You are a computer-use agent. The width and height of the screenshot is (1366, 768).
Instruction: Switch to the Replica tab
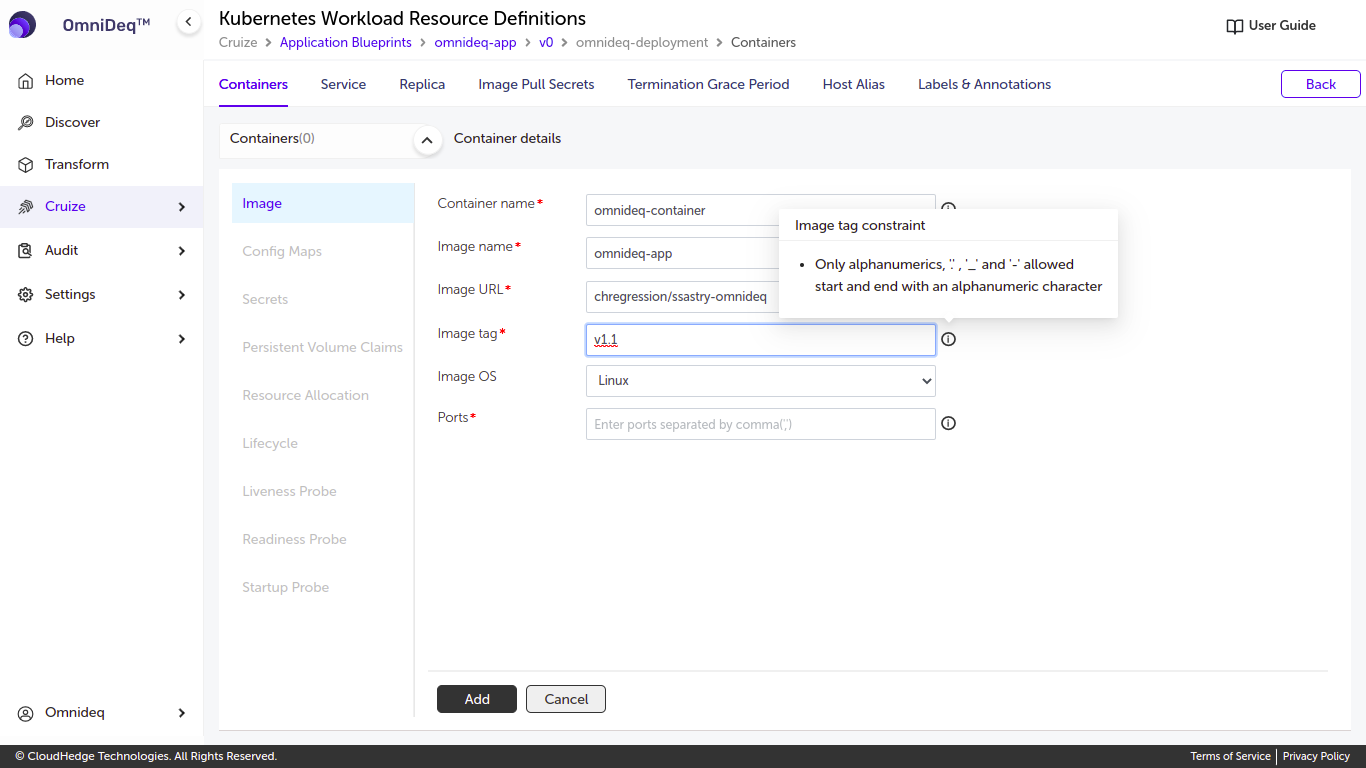tap(422, 85)
